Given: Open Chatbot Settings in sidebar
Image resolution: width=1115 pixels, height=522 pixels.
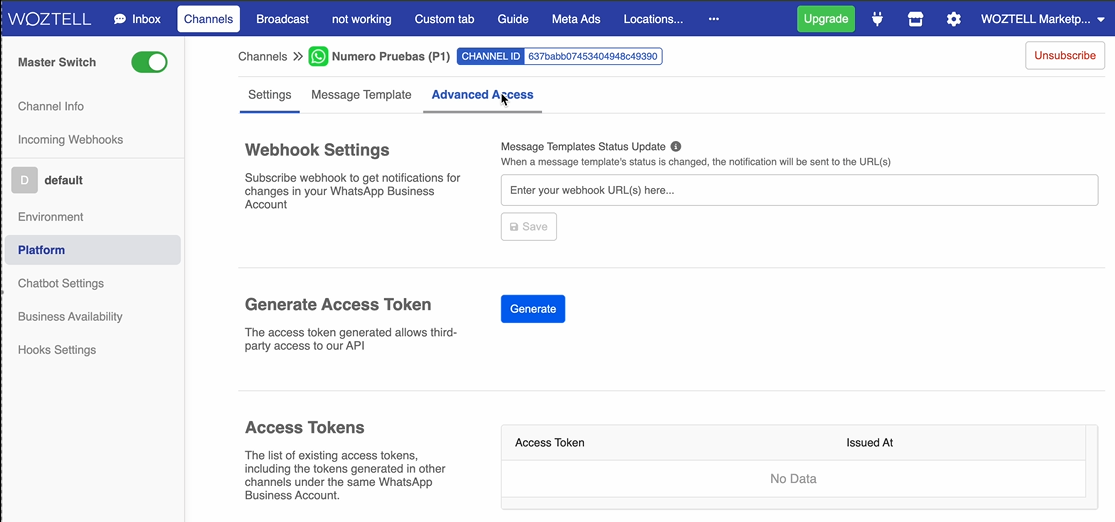Looking at the screenshot, I should pos(61,283).
